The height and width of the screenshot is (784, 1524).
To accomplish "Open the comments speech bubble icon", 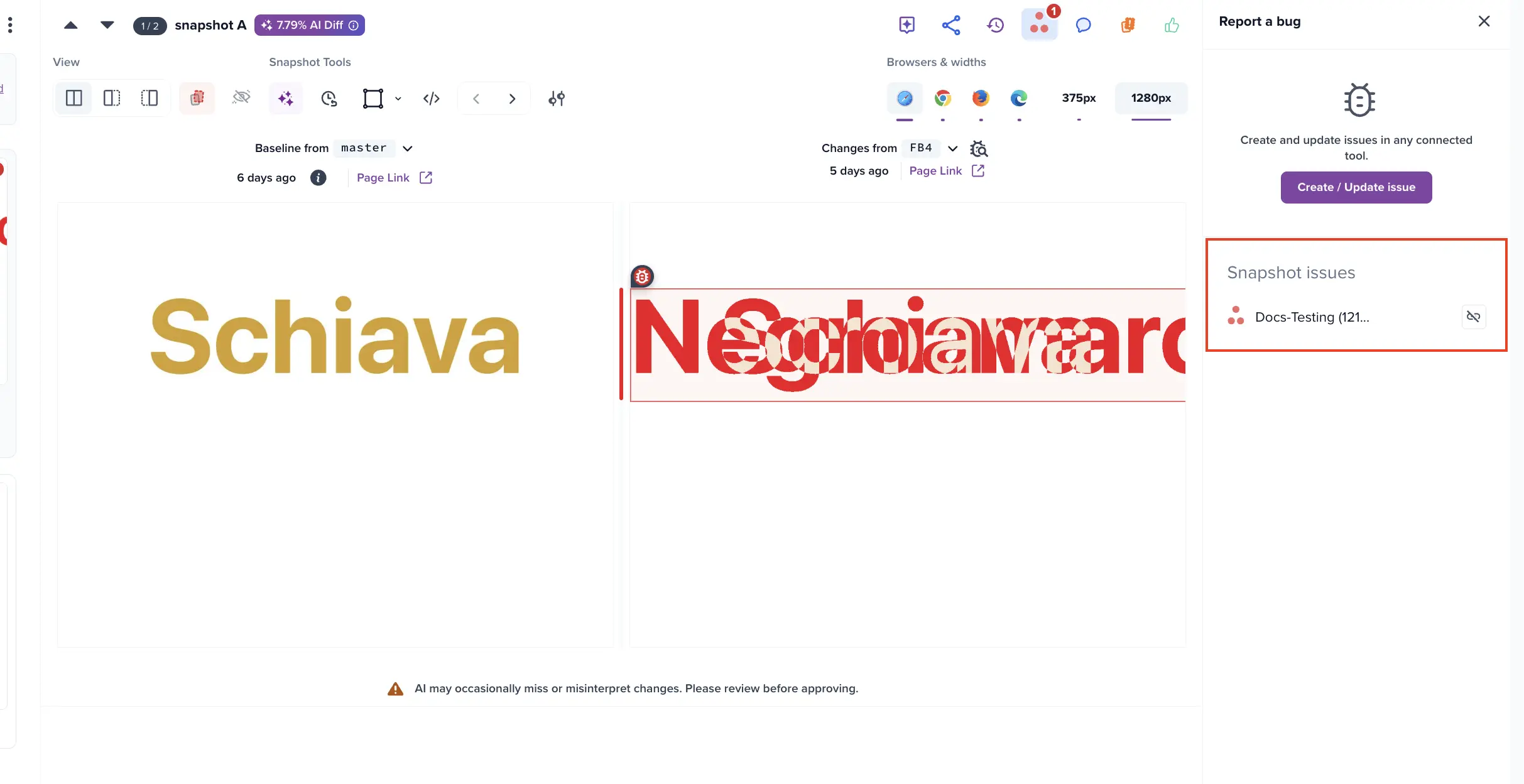I will pyautogui.click(x=1083, y=25).
